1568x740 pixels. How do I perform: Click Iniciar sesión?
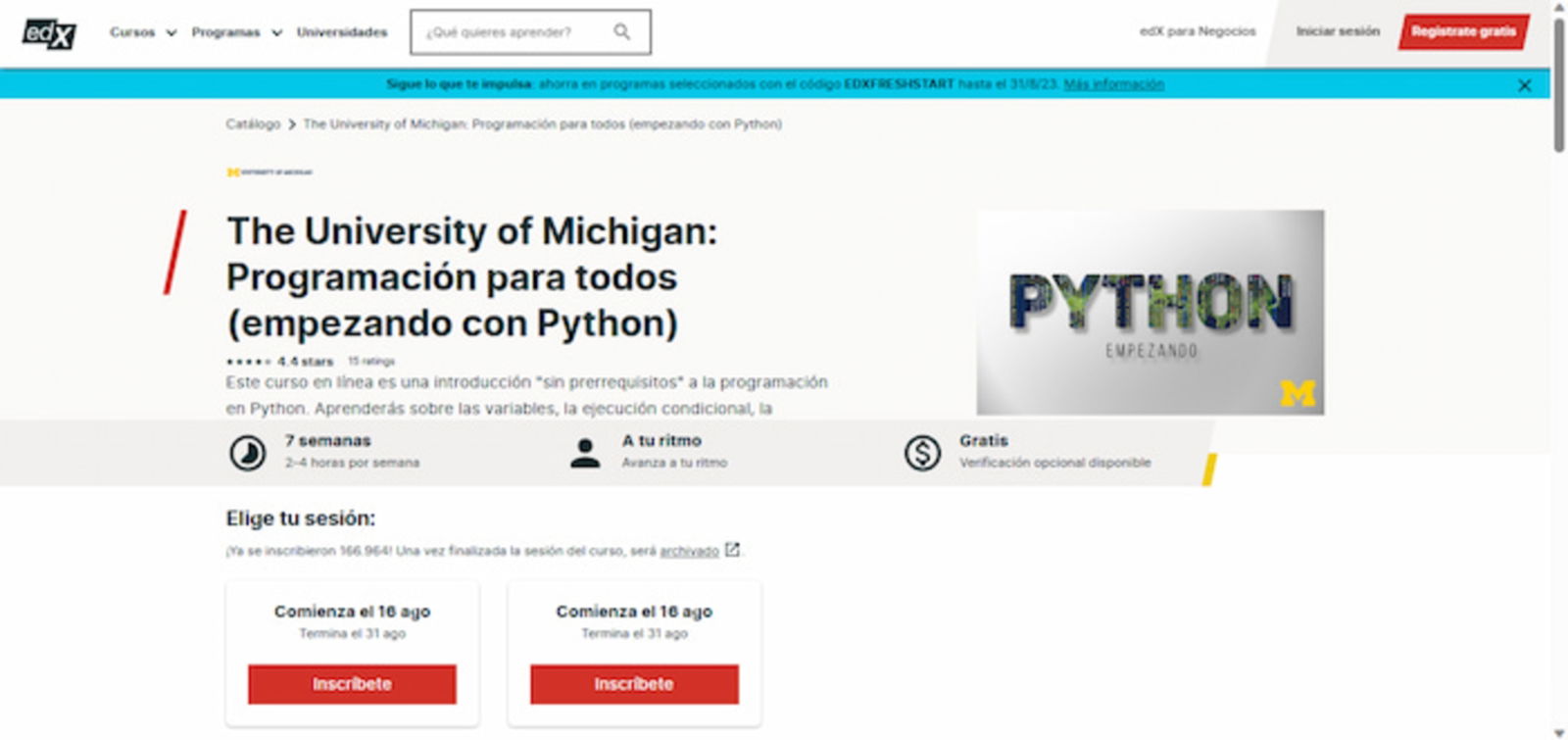1338,31
